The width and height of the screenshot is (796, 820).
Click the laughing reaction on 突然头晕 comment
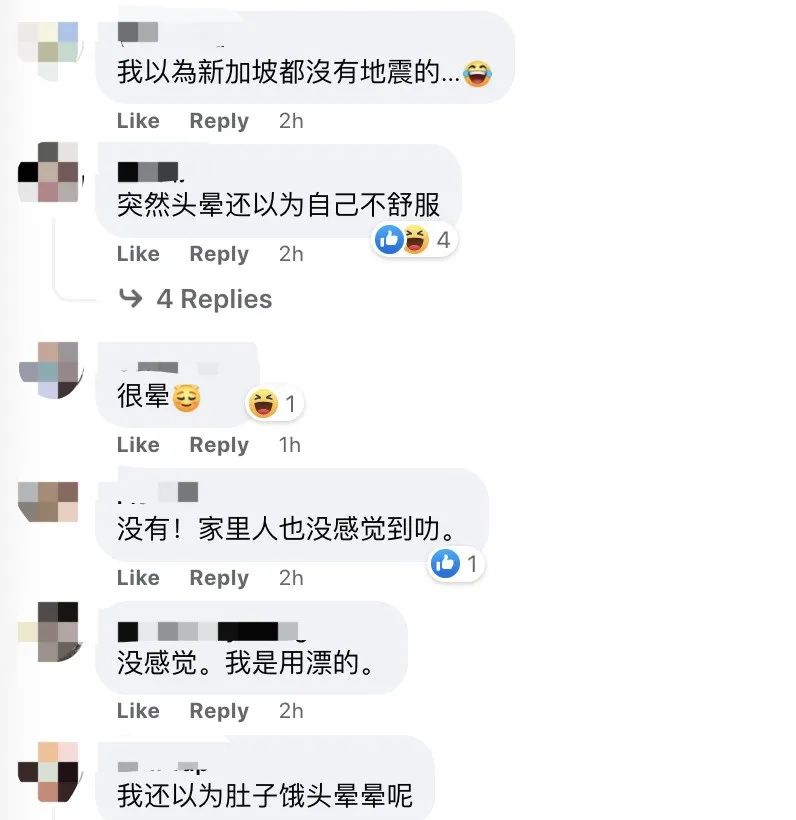click(x=416, y=240)
